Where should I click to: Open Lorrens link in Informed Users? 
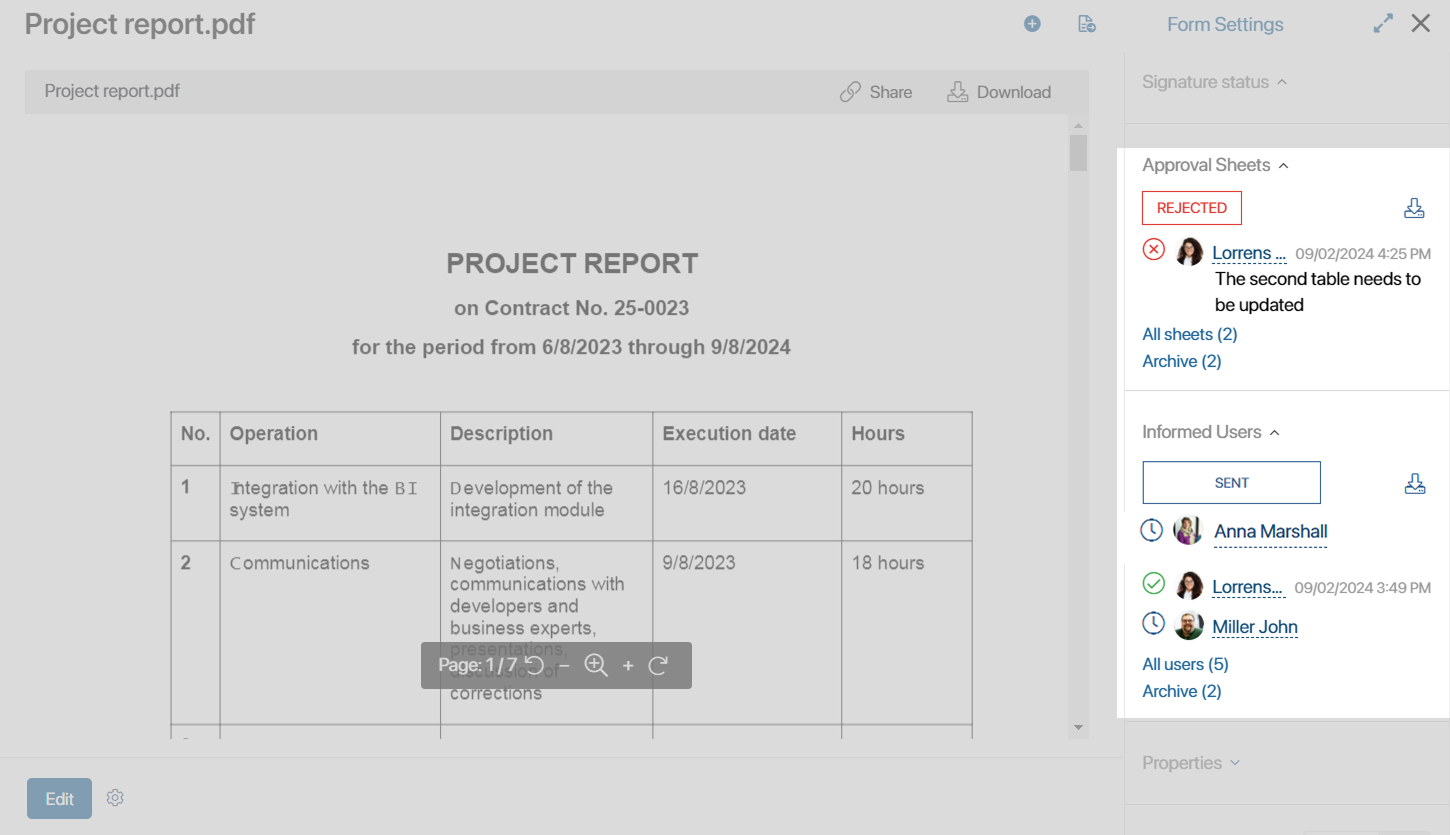1248,587
